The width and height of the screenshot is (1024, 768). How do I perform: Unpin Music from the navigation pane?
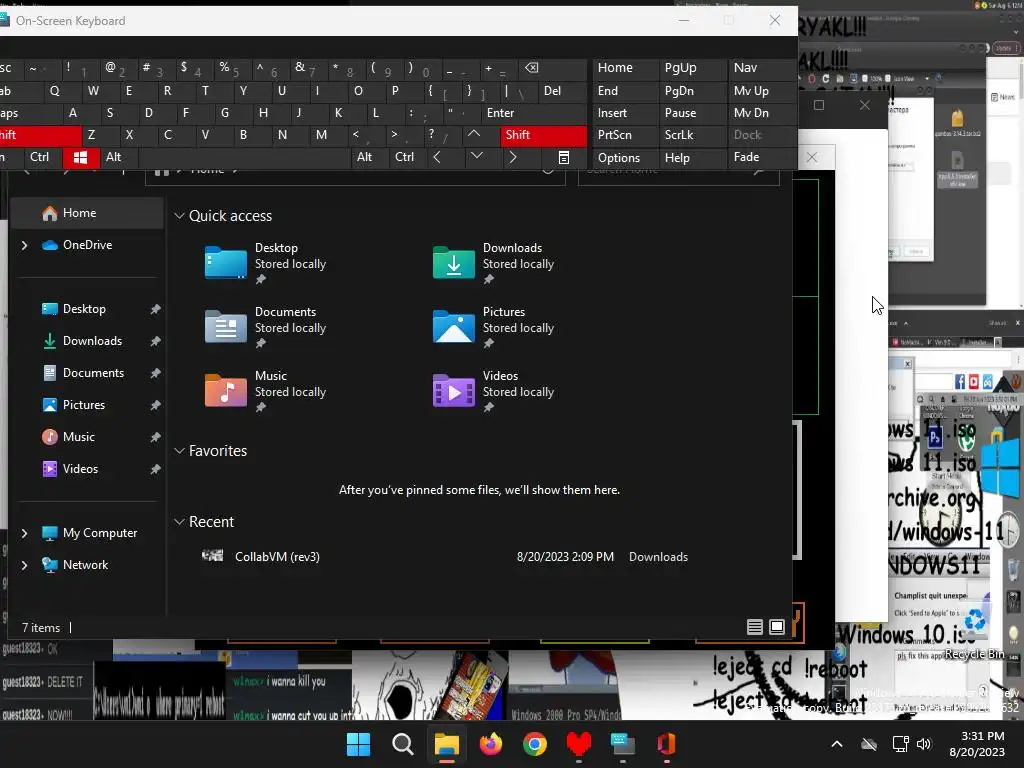(x=155, y=437)
